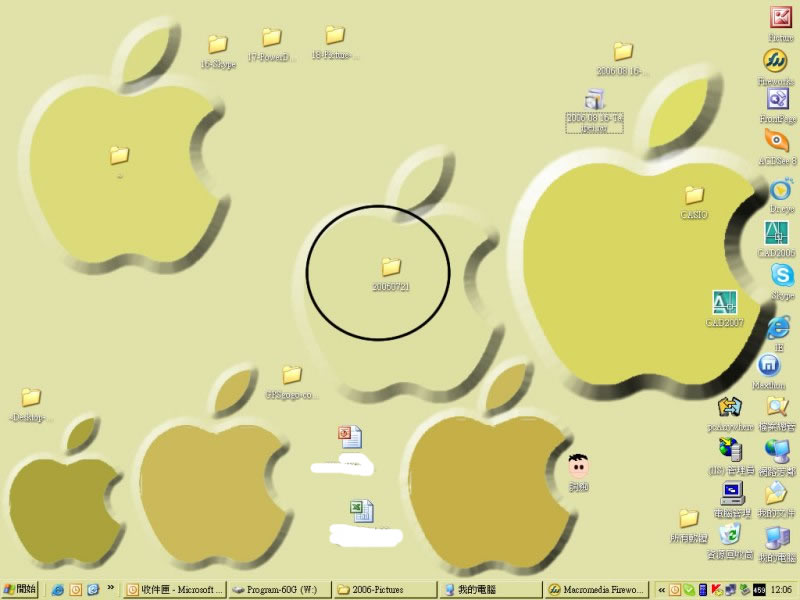Image resolution: width=800 pixels, height=600 pixels.
Task: Select the 2006 08 16 text file icon
Action: pos(594,99)
